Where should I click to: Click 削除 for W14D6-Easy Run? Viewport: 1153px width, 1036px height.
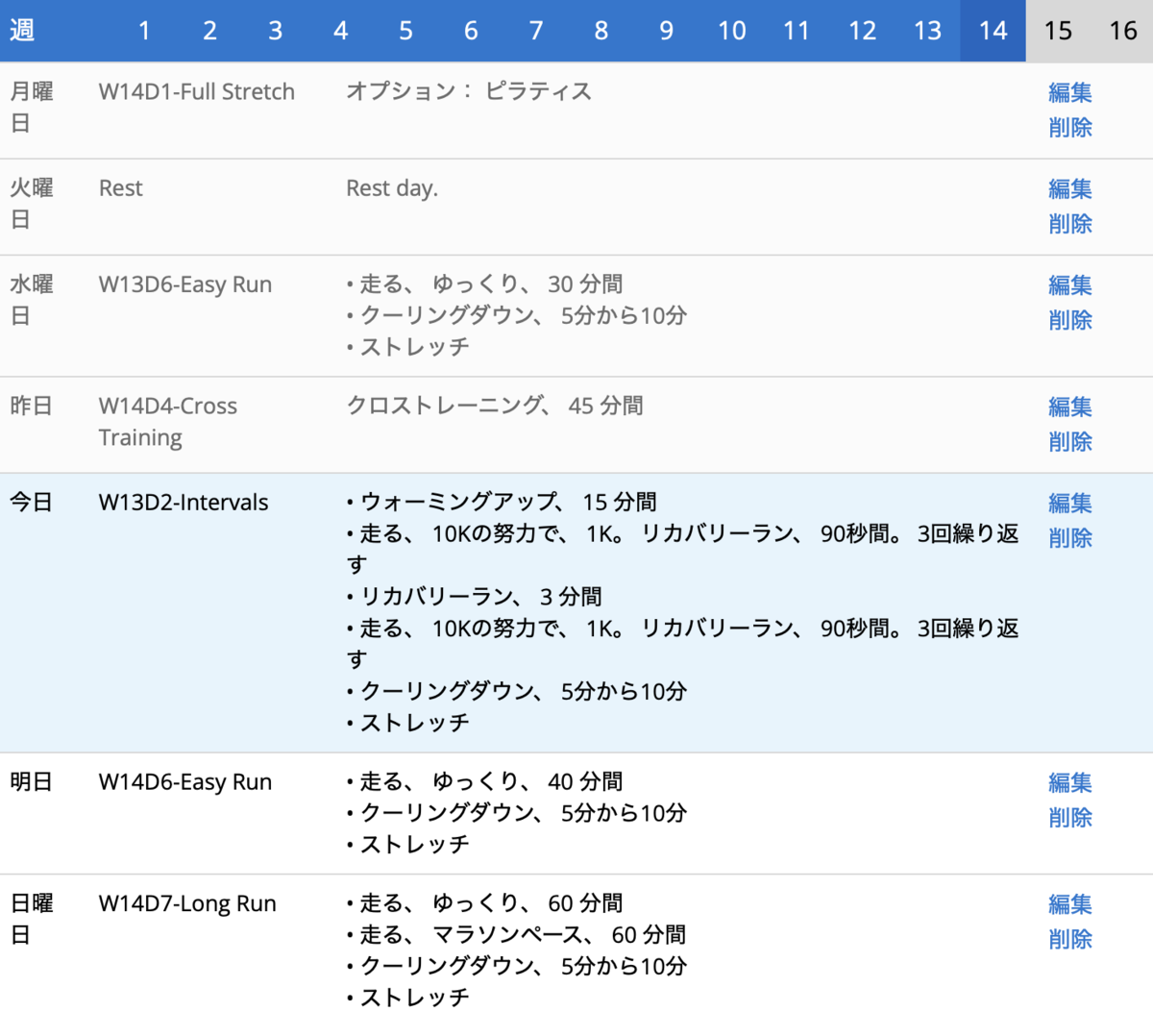tap(1070, 817)
